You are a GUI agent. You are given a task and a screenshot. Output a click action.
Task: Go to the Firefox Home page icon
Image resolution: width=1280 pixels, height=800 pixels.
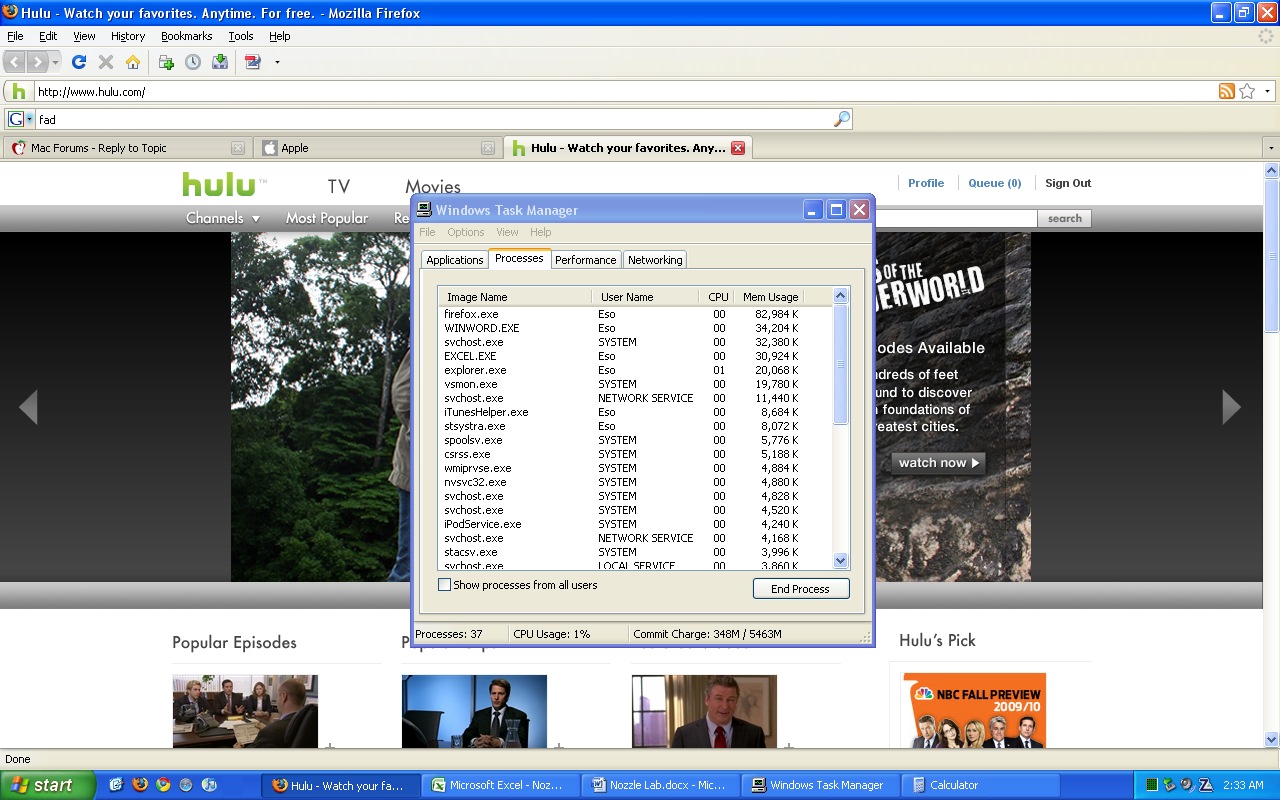tap(133, 62)
